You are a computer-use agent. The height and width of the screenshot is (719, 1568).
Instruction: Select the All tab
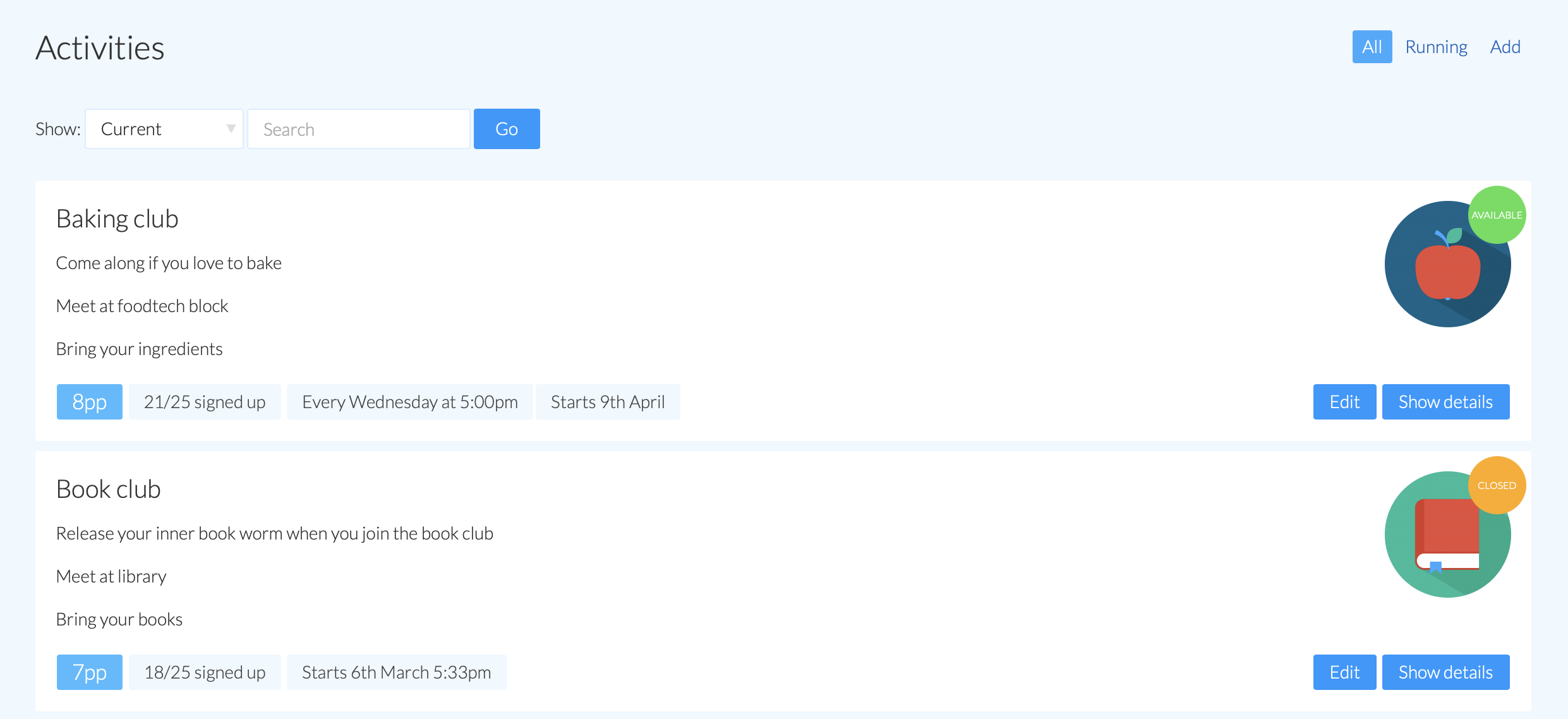click(1372, 47)
